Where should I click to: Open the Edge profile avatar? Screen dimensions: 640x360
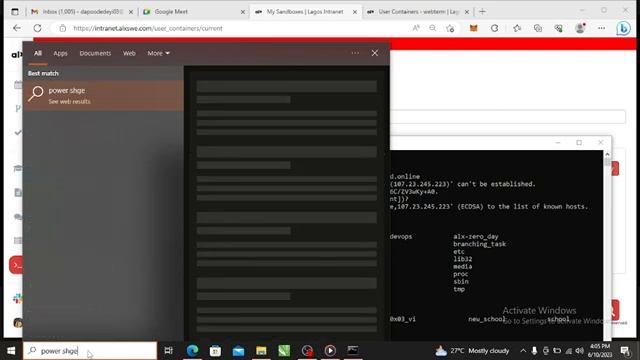point(580,28)
